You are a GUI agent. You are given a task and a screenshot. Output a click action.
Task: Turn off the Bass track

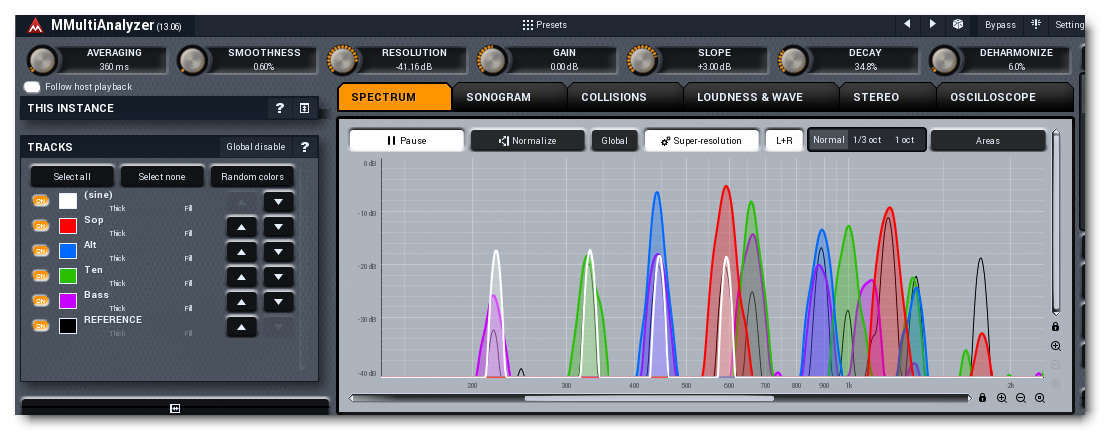point(40,300)
